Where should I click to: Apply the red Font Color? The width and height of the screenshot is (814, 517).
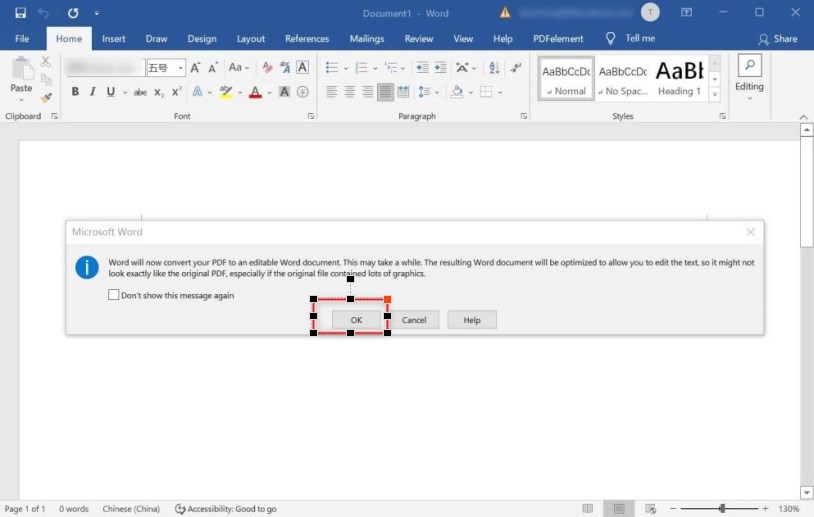255,92
